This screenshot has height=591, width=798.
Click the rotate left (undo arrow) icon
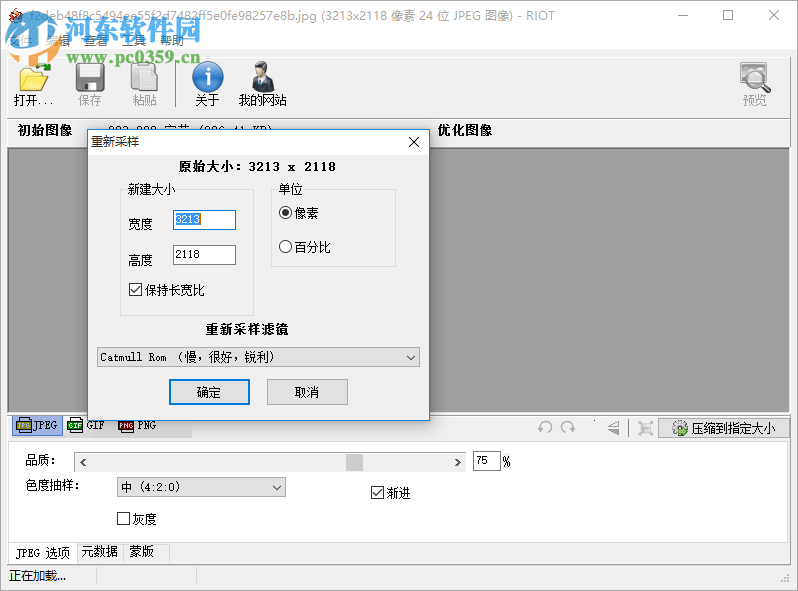pos(545,428)
